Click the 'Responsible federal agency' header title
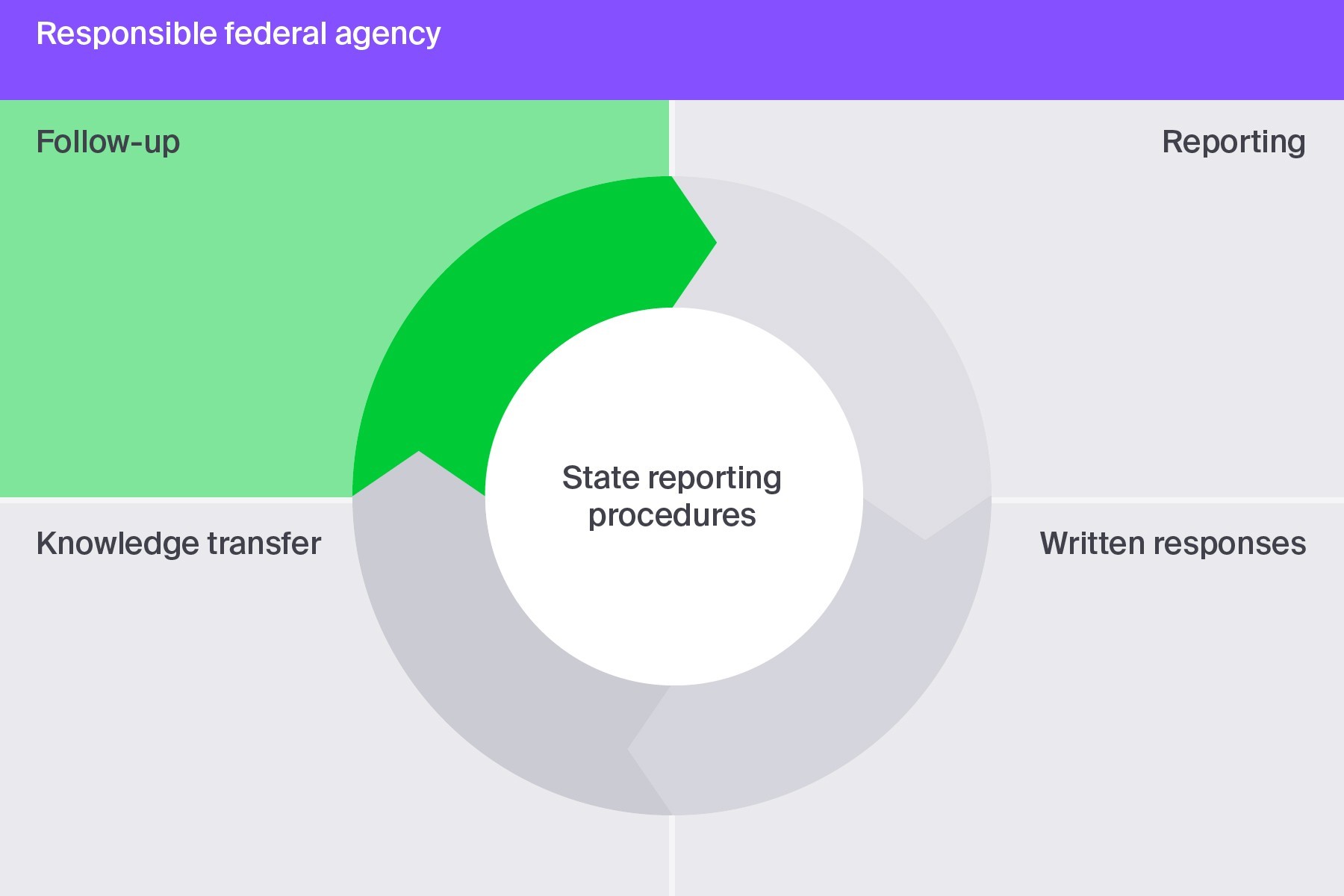The width and height of the screenshot is (1344, 896). (x=238, y=34)
